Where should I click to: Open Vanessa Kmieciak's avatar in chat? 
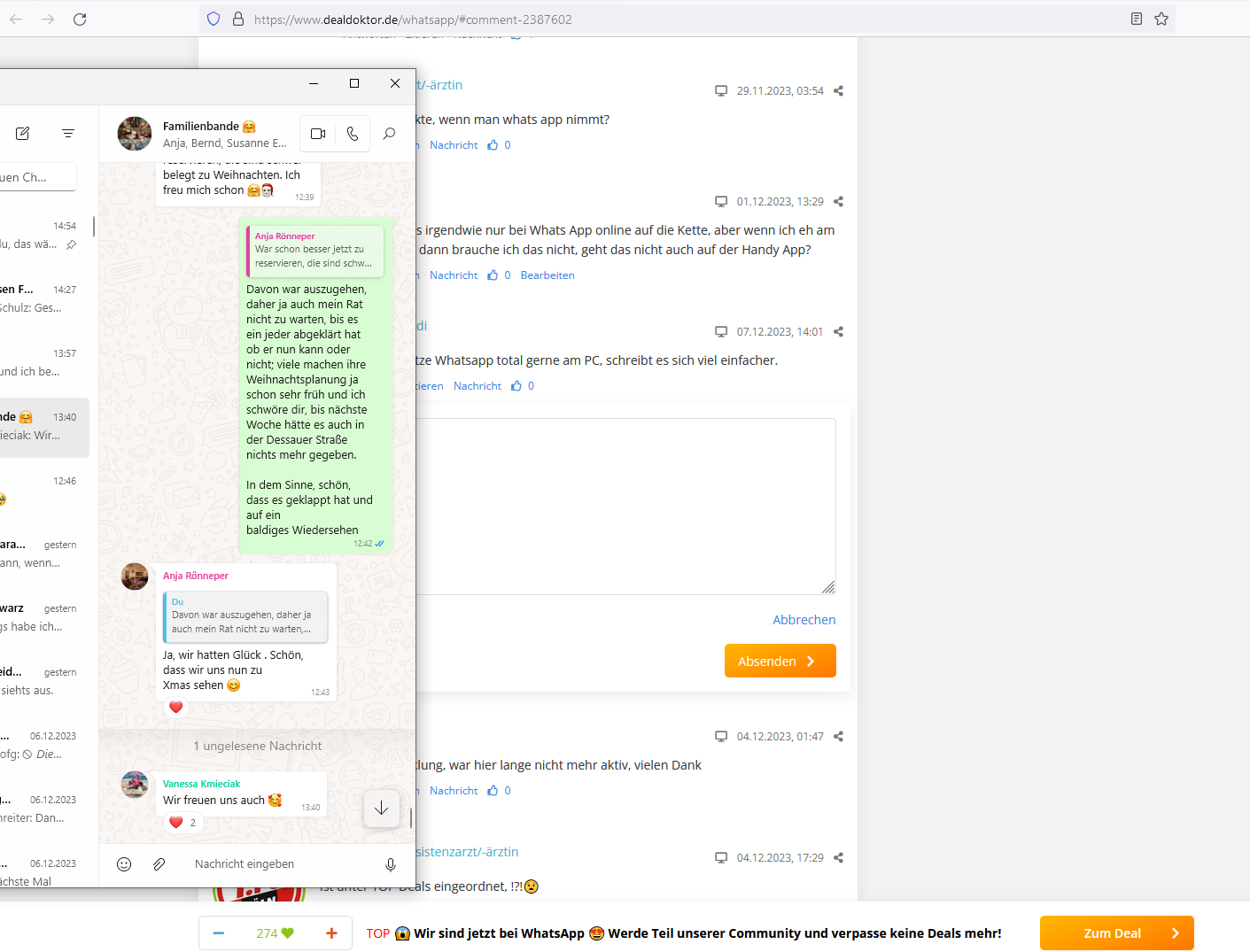pos(135,785)
